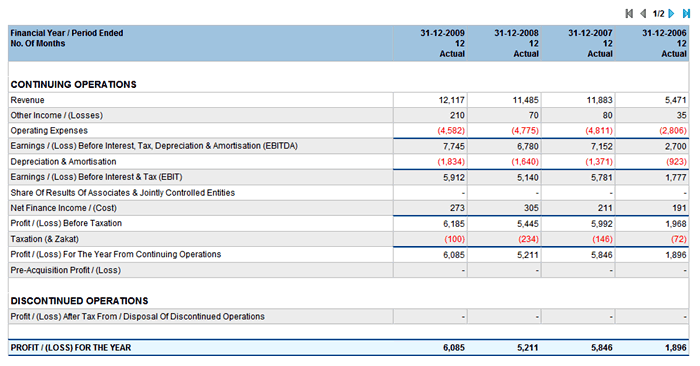Click taxation value (72)
Viewport: 700px width, 366px height.
(679, 239)
